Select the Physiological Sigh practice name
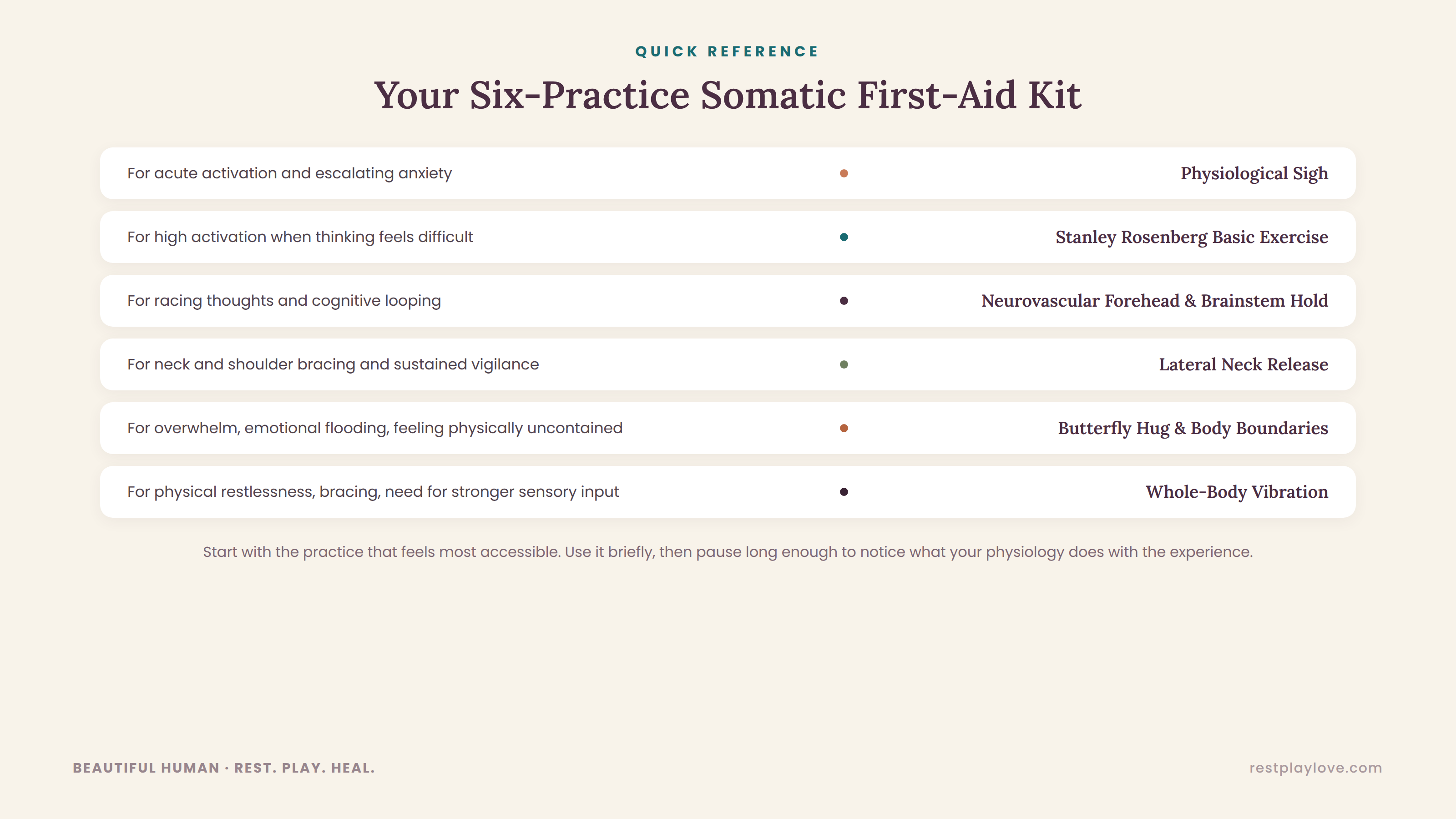 1254,173
